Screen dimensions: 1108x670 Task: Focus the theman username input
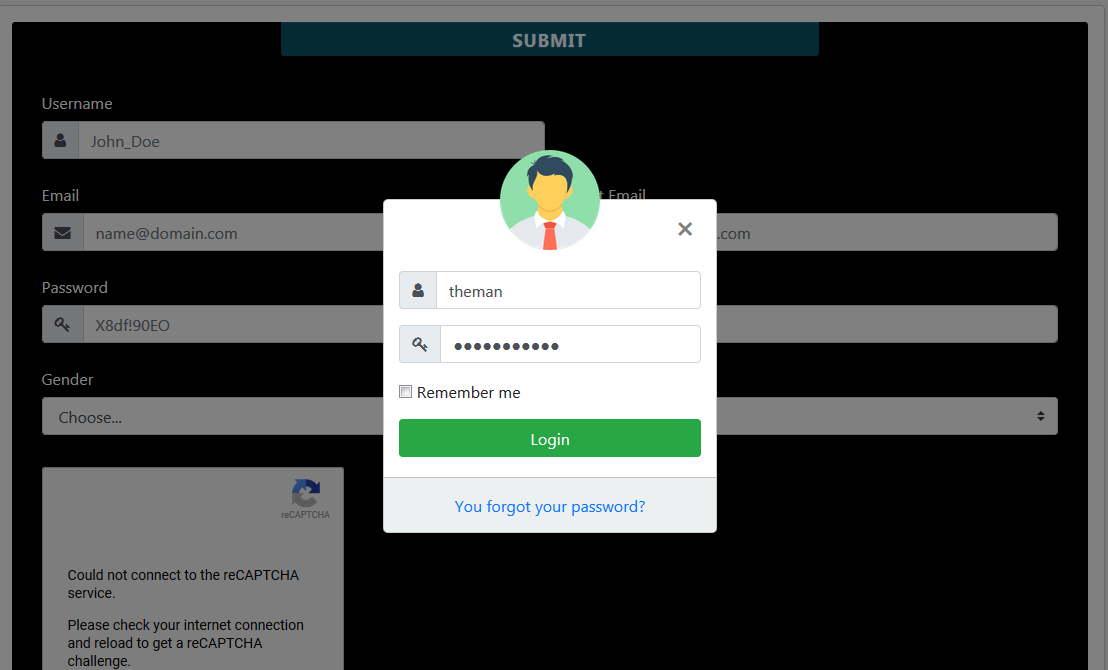pos(568,290)
